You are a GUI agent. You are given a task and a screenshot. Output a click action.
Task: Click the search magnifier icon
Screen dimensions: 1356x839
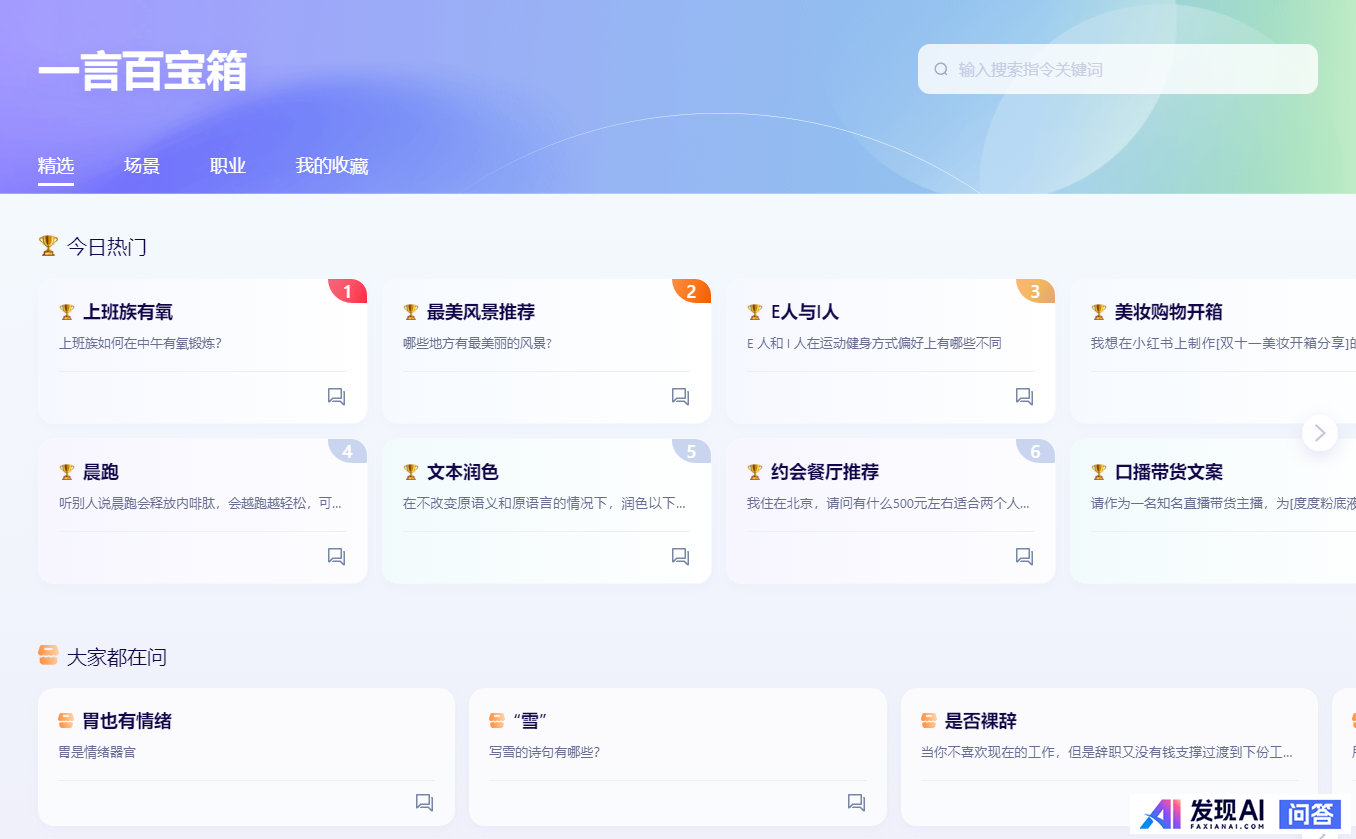[941, 69]
